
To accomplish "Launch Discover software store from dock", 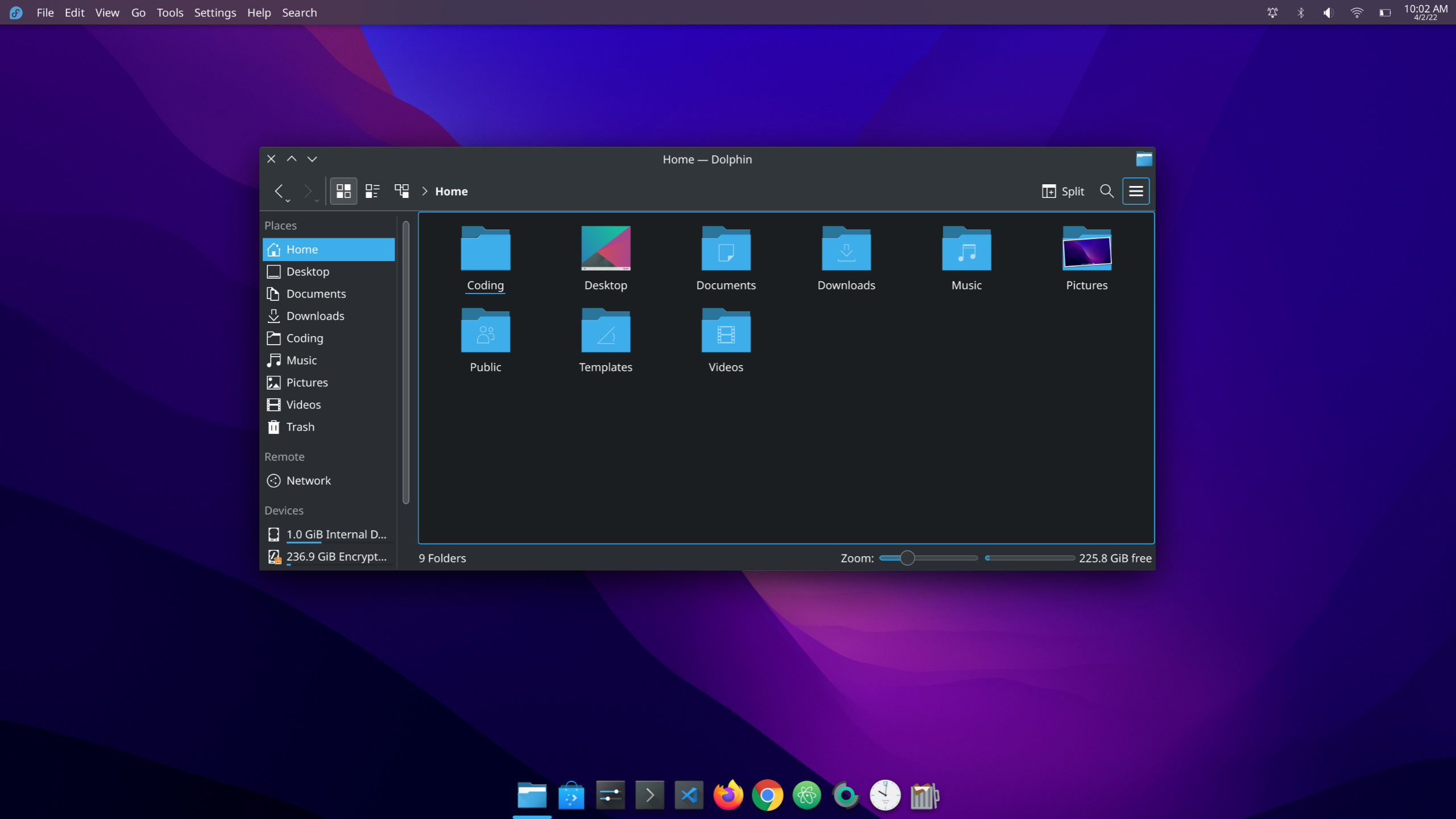I will click(571, 795).
